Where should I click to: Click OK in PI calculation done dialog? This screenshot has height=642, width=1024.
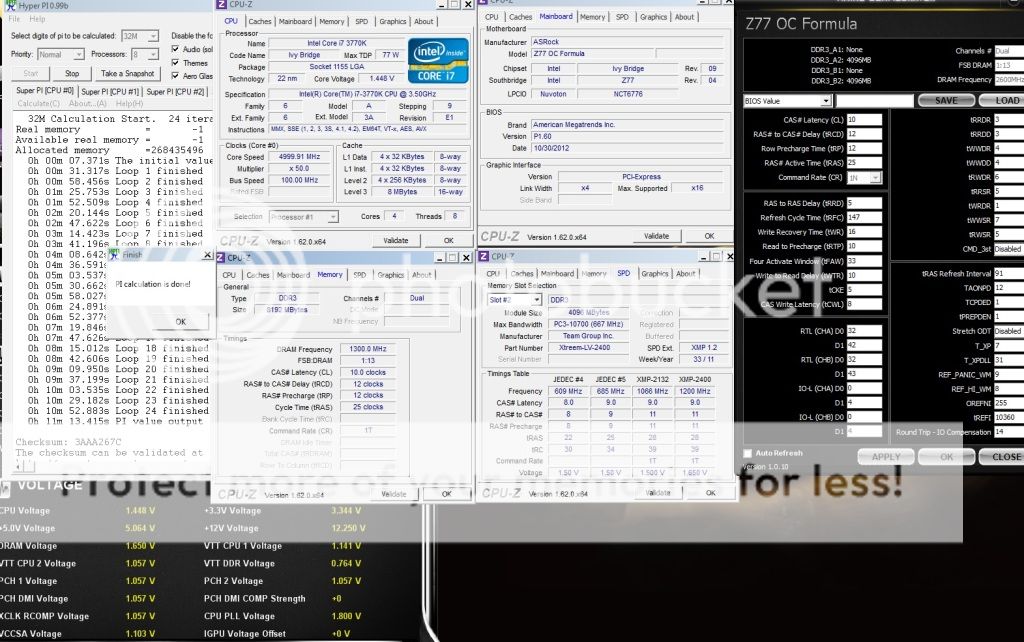[x=180, y=321]
